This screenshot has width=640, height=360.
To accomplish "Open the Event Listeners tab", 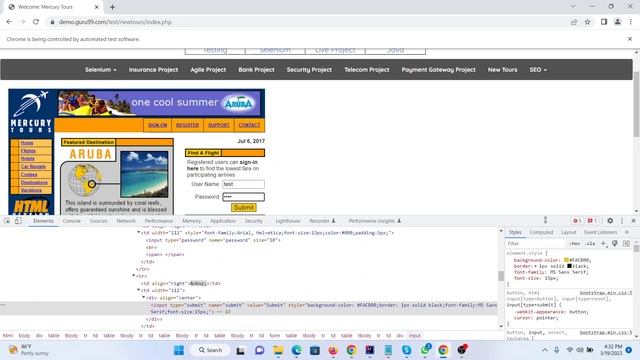I will [600, 232].
